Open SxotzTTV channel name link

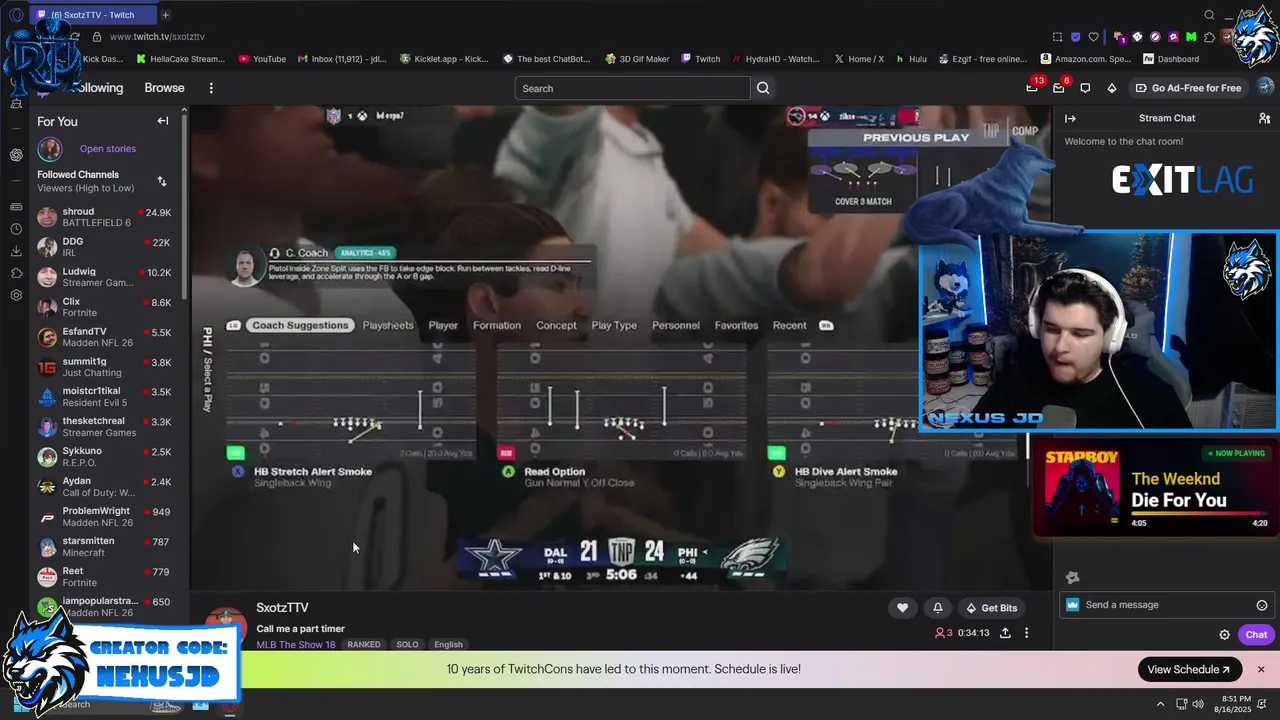[x=282, y=608]
